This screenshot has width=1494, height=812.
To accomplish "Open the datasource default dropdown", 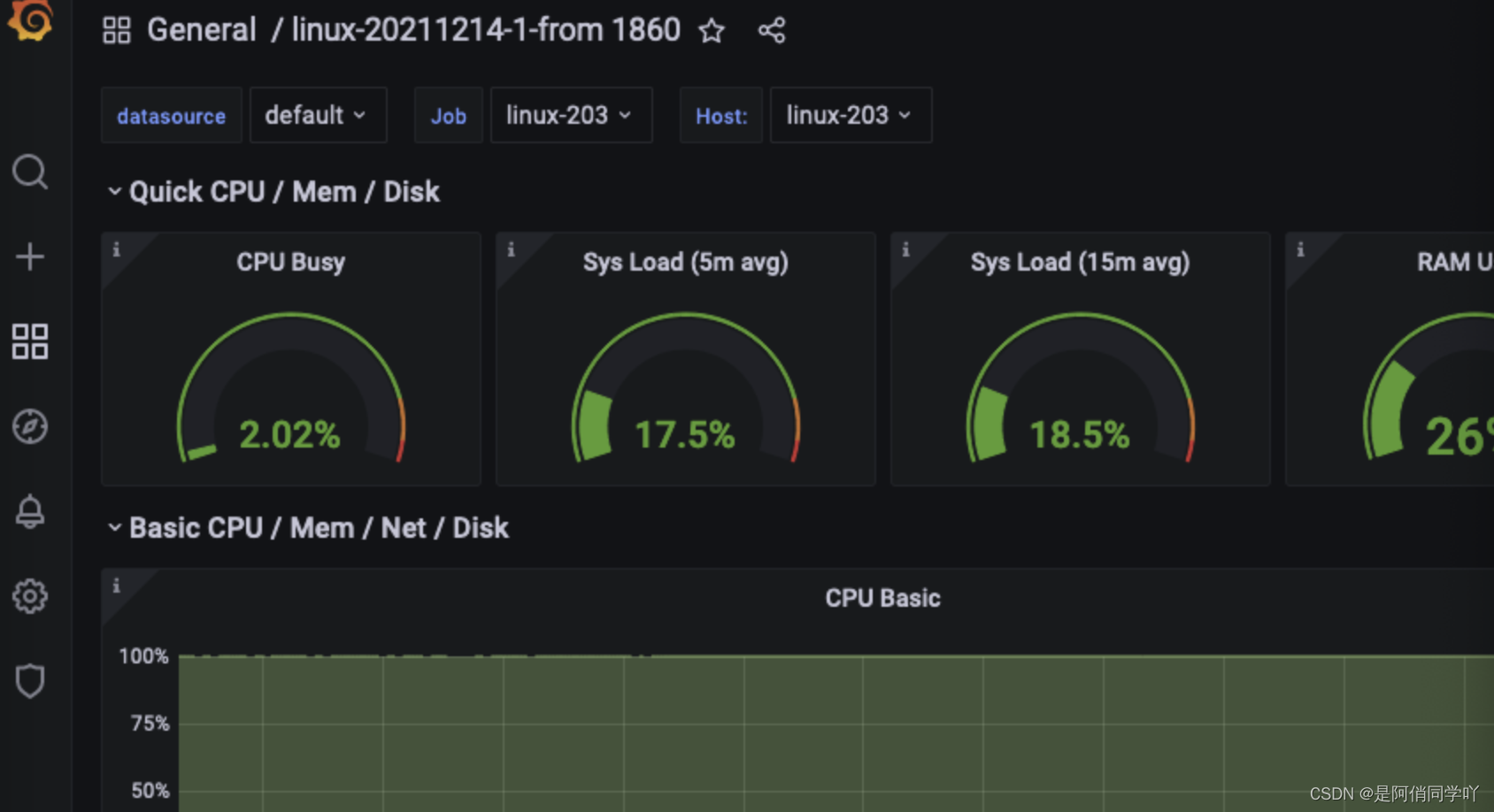I will [318, 115].
